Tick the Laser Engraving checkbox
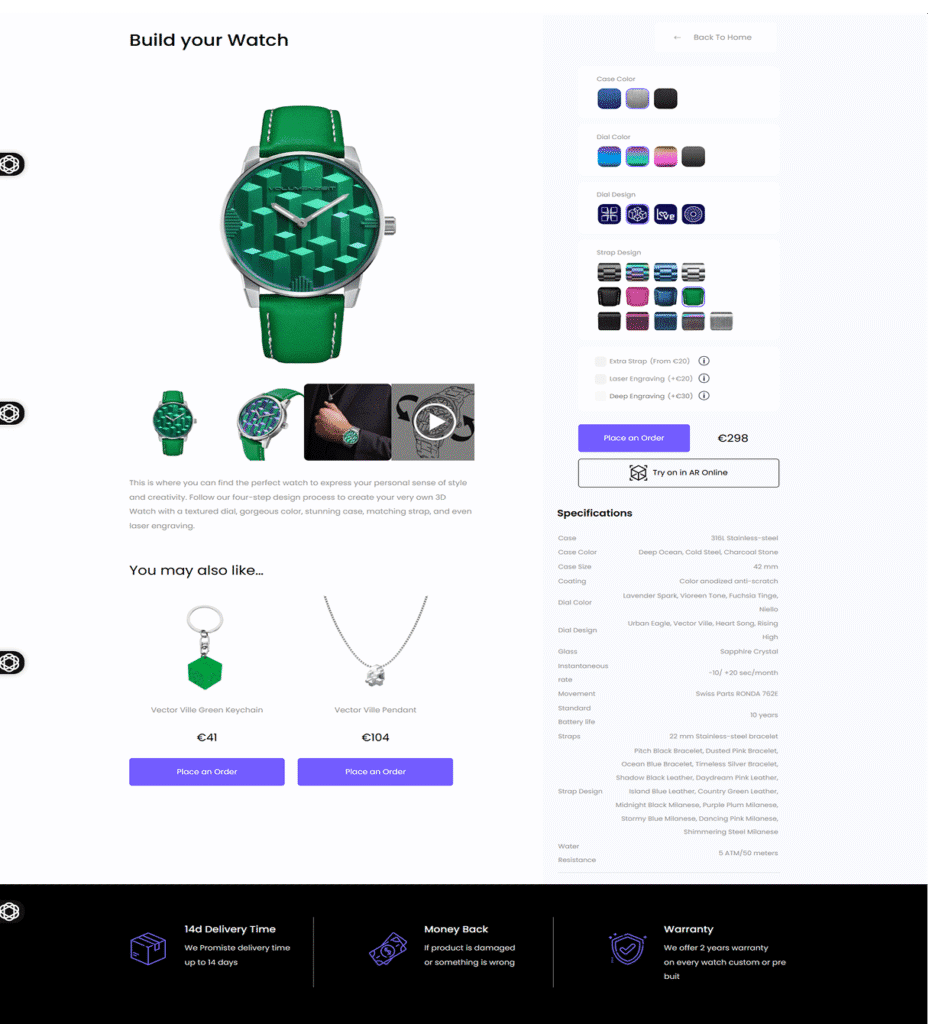This screenshot has width=932, height=1024. [x=600, y=379]
